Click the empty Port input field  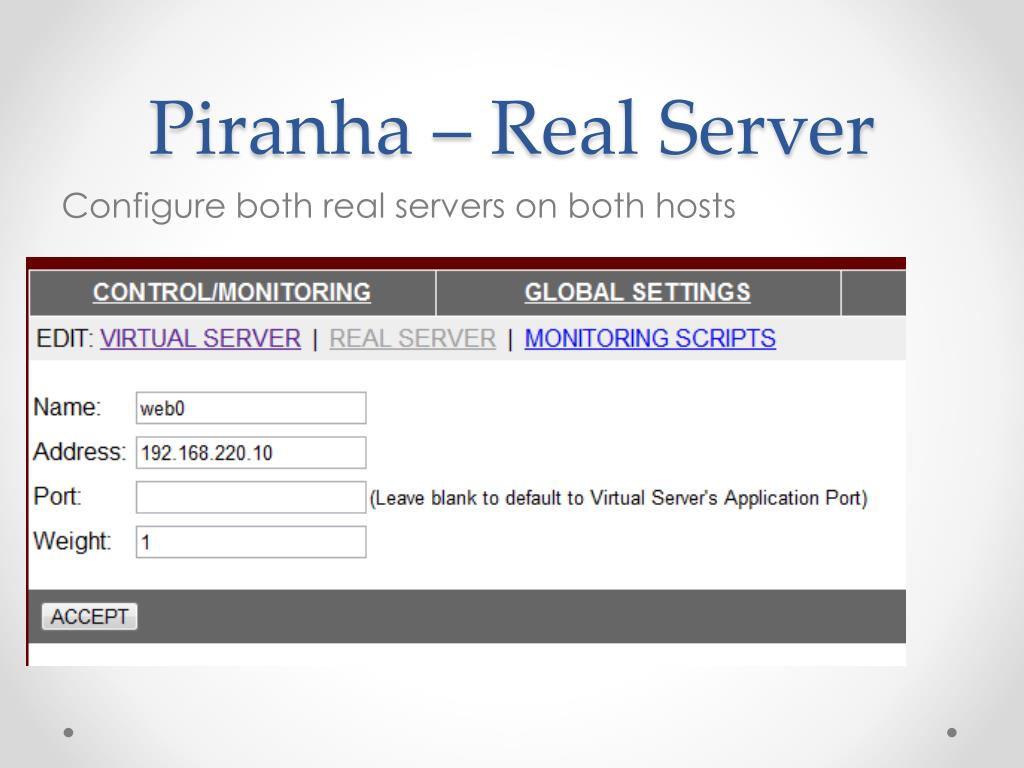(x=251, y=497)
